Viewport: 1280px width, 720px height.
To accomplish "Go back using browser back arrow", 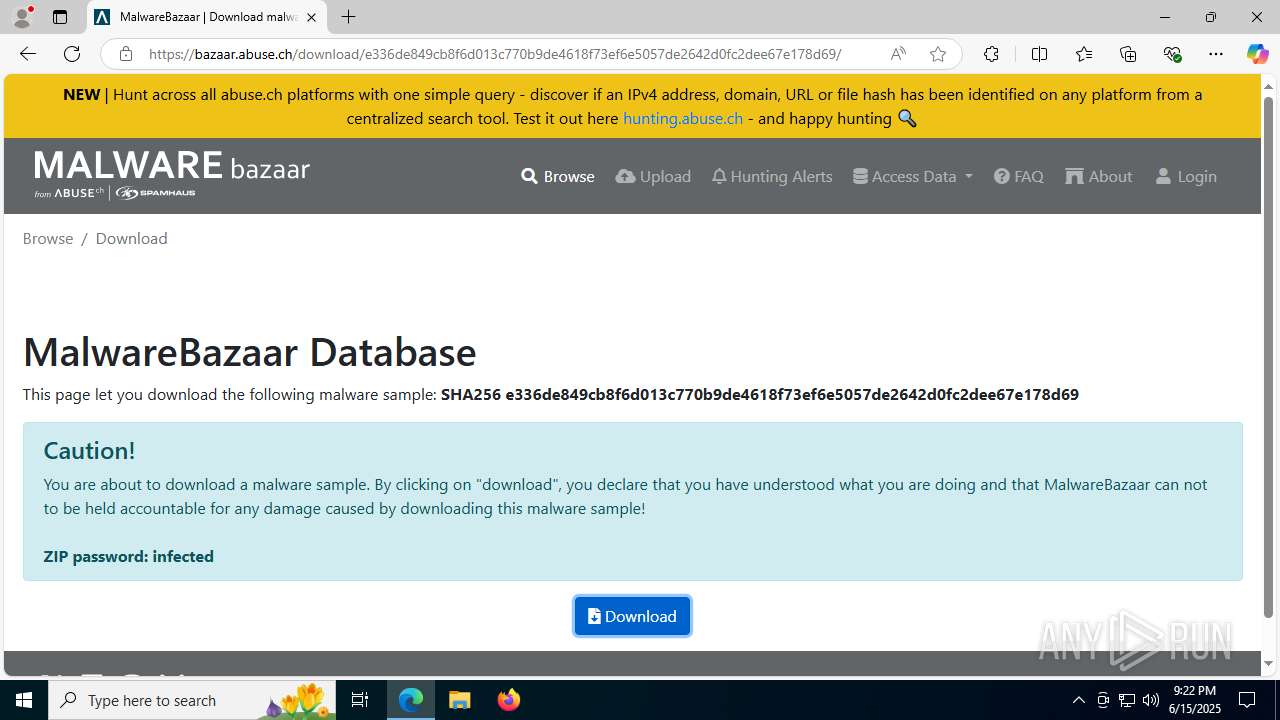I will 27,54.
